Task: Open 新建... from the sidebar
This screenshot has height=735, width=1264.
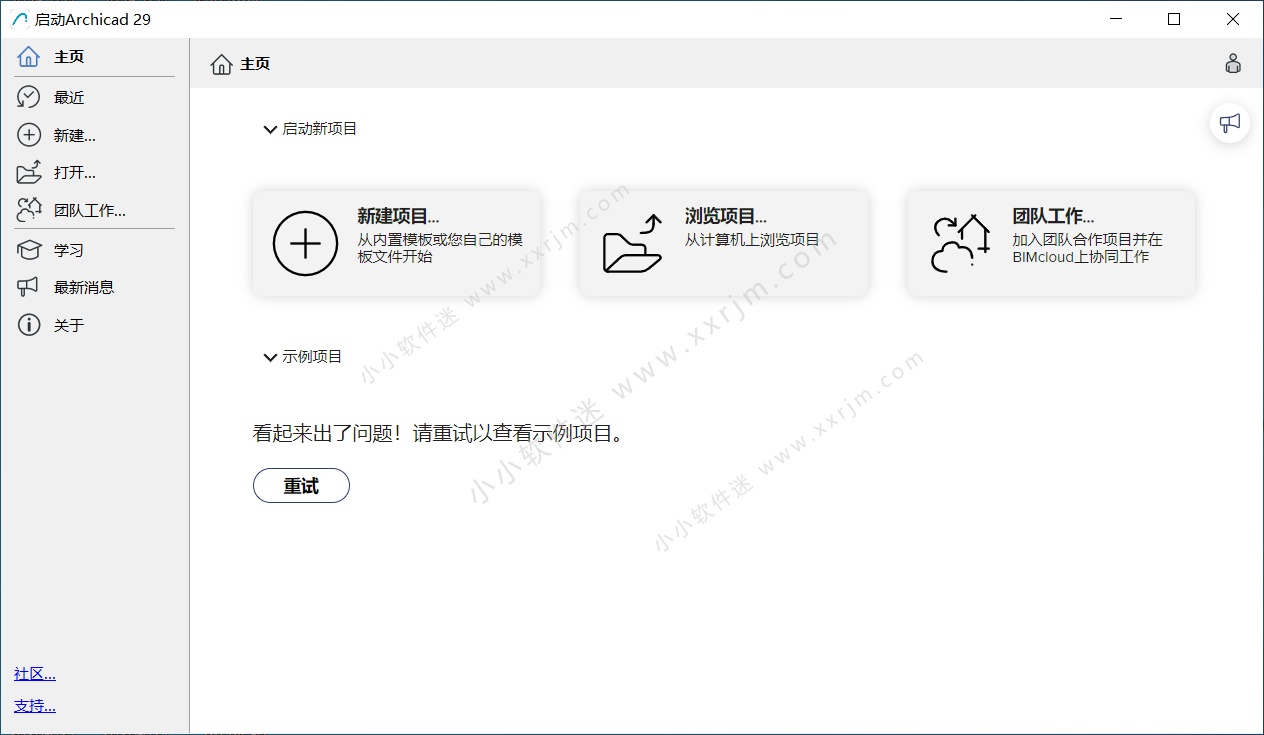Action: pos(75,135)
